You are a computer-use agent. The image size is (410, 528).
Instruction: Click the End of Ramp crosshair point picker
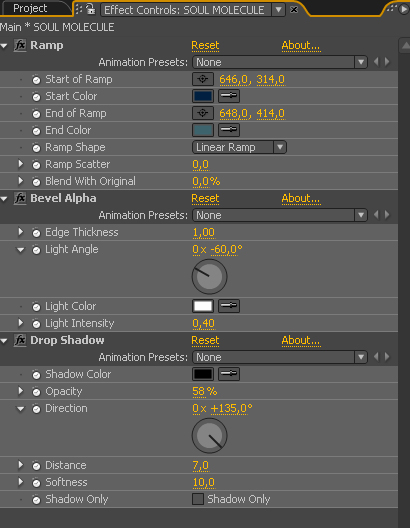point(203,113)
